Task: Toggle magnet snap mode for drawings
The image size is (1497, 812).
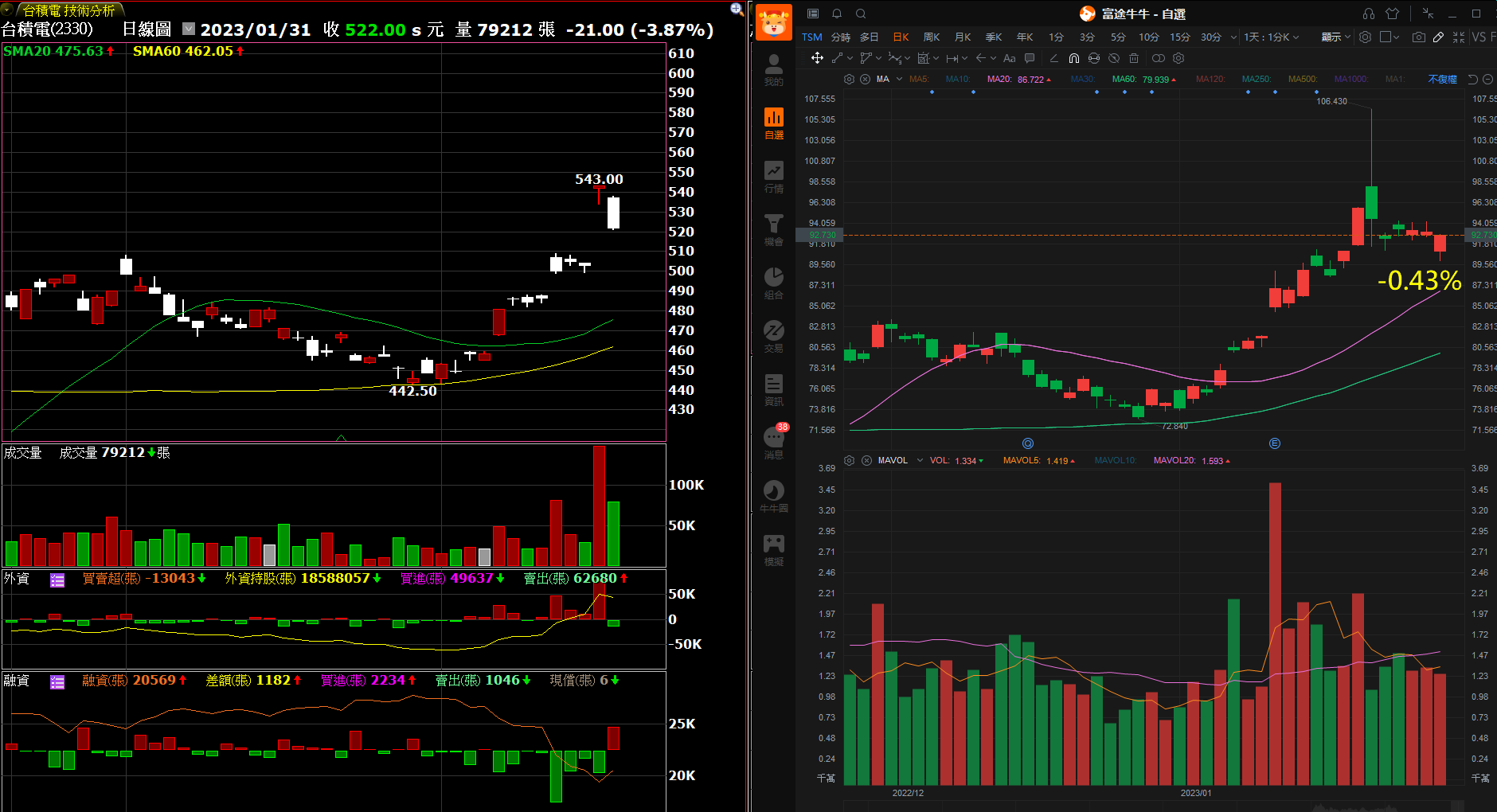Action: [x=1074, y=58]
